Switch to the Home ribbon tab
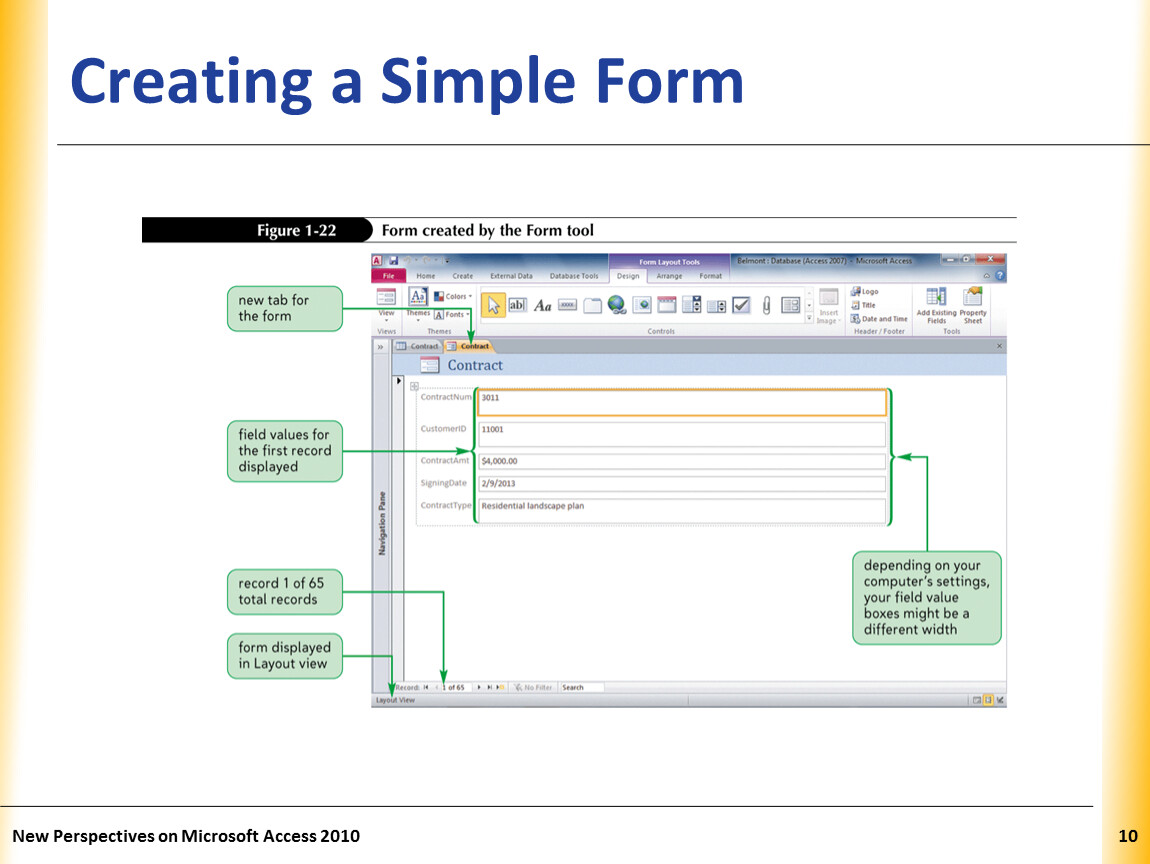 pos(425,277)
